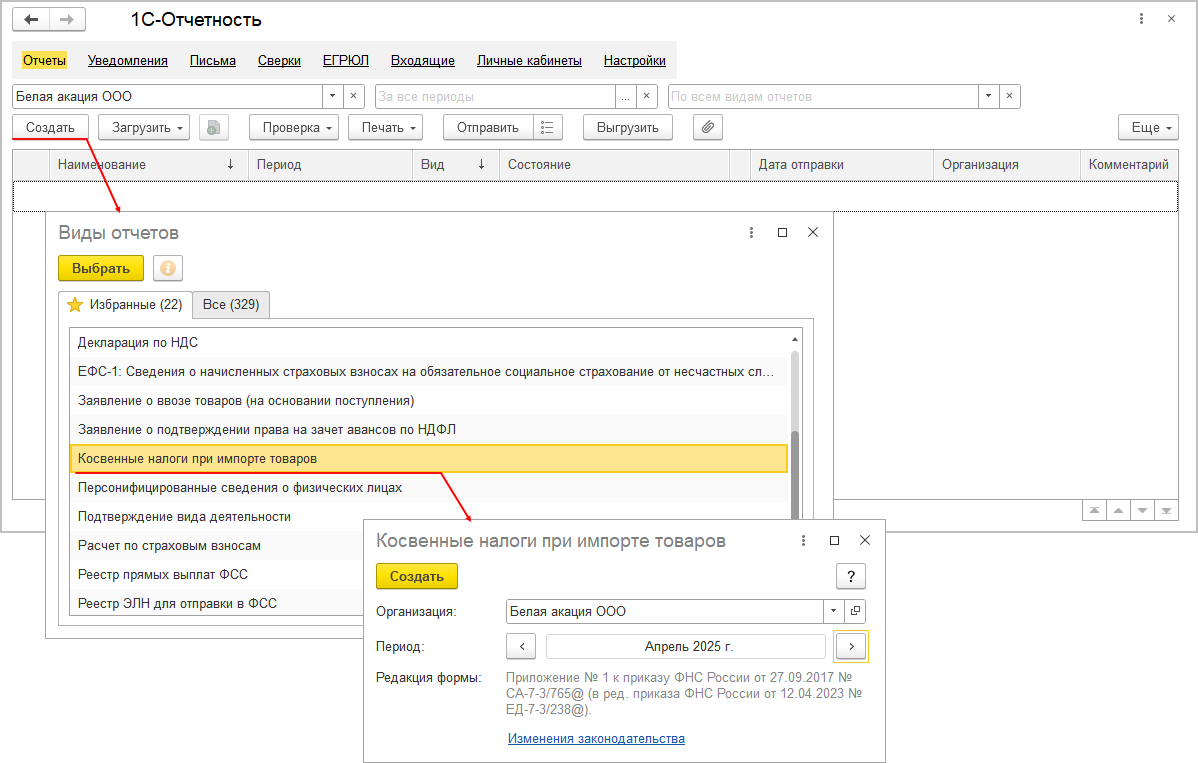The width and height of the screenshot is (1198, 763).
Task: Open the Уведомления section
Action: point(128,60)
